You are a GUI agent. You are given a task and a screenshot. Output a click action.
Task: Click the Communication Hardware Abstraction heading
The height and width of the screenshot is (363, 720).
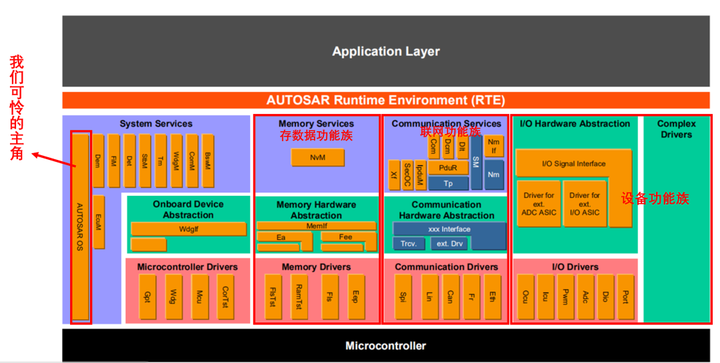click(x=446, y=210)
